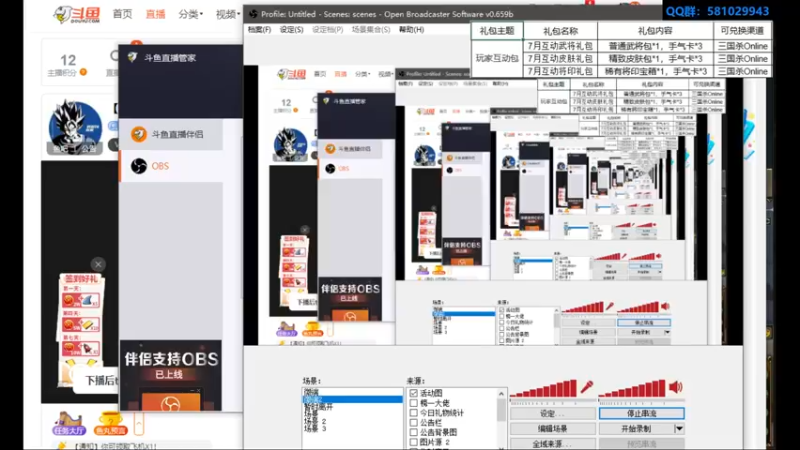800x450 pixels.
Task: Click the orange 斗鱼直播伴侣 icon in the sidebar
Action: (x=139, y=134)
